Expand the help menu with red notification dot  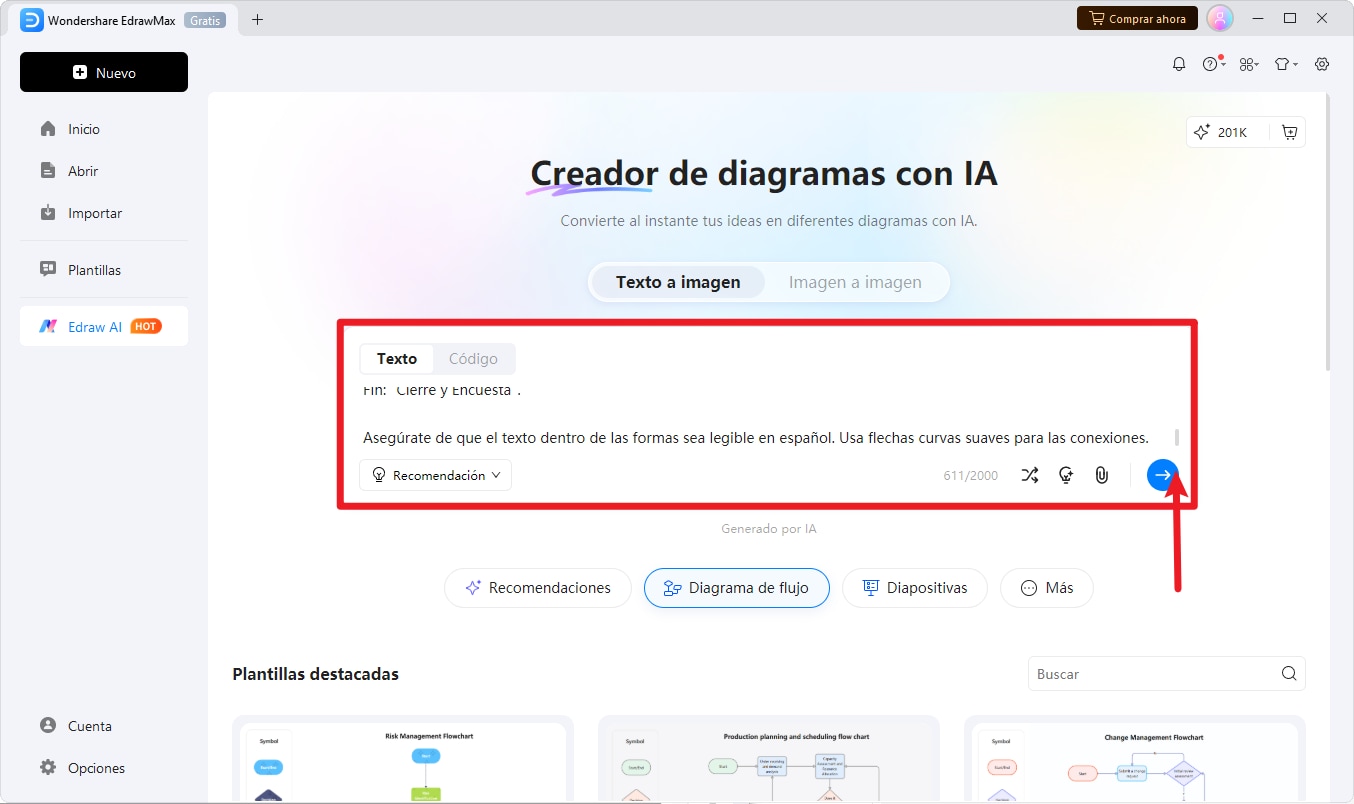tap(1213, 63)
